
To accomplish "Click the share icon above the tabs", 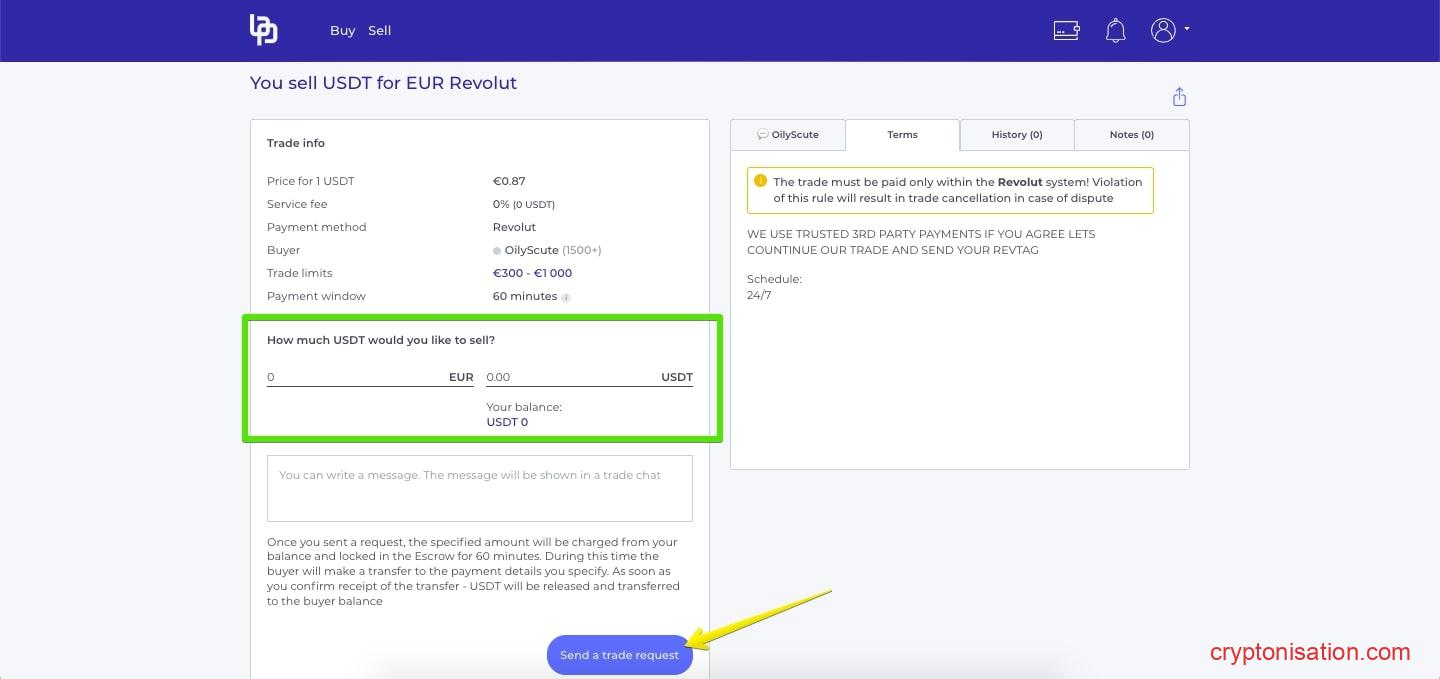I will pos(1179,97).
